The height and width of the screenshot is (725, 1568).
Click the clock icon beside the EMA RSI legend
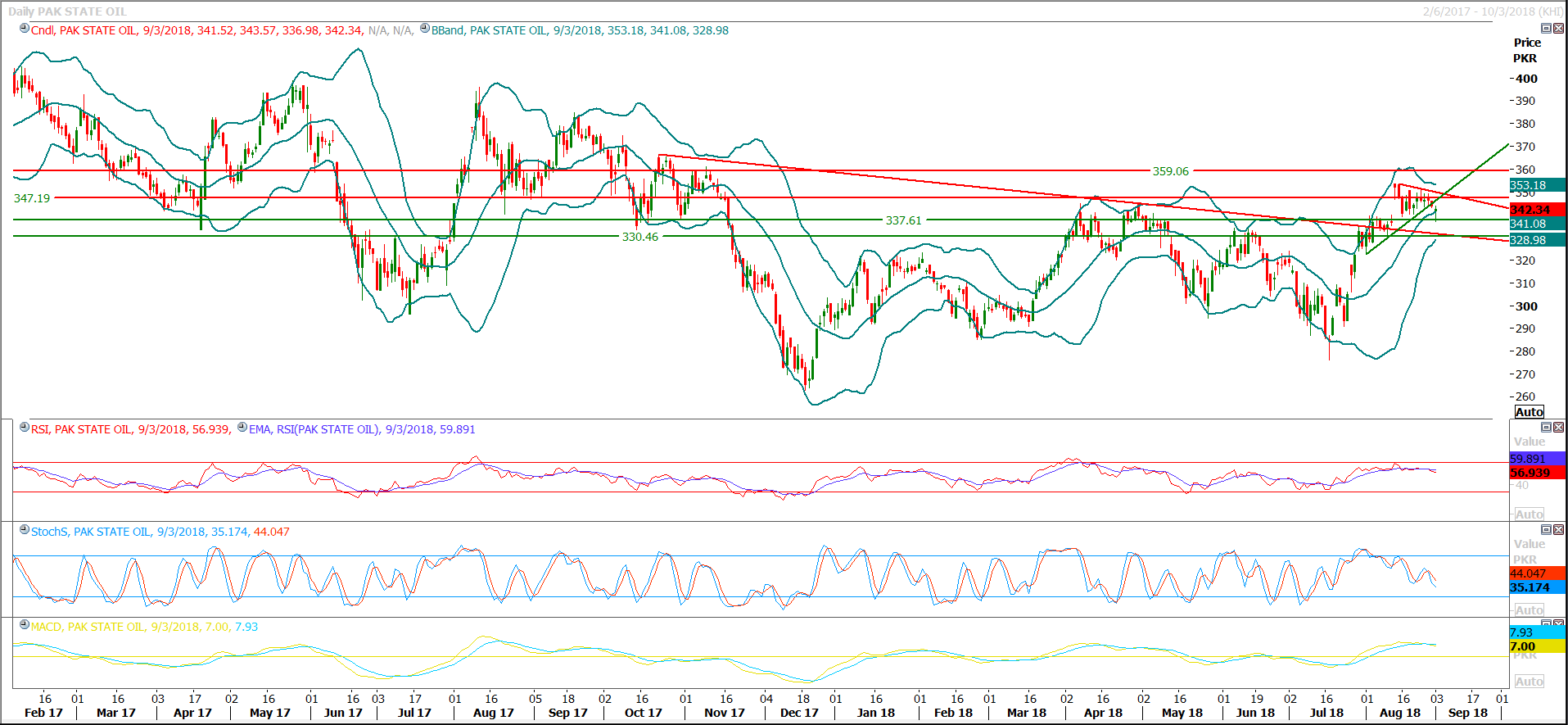tap(242, 428)
